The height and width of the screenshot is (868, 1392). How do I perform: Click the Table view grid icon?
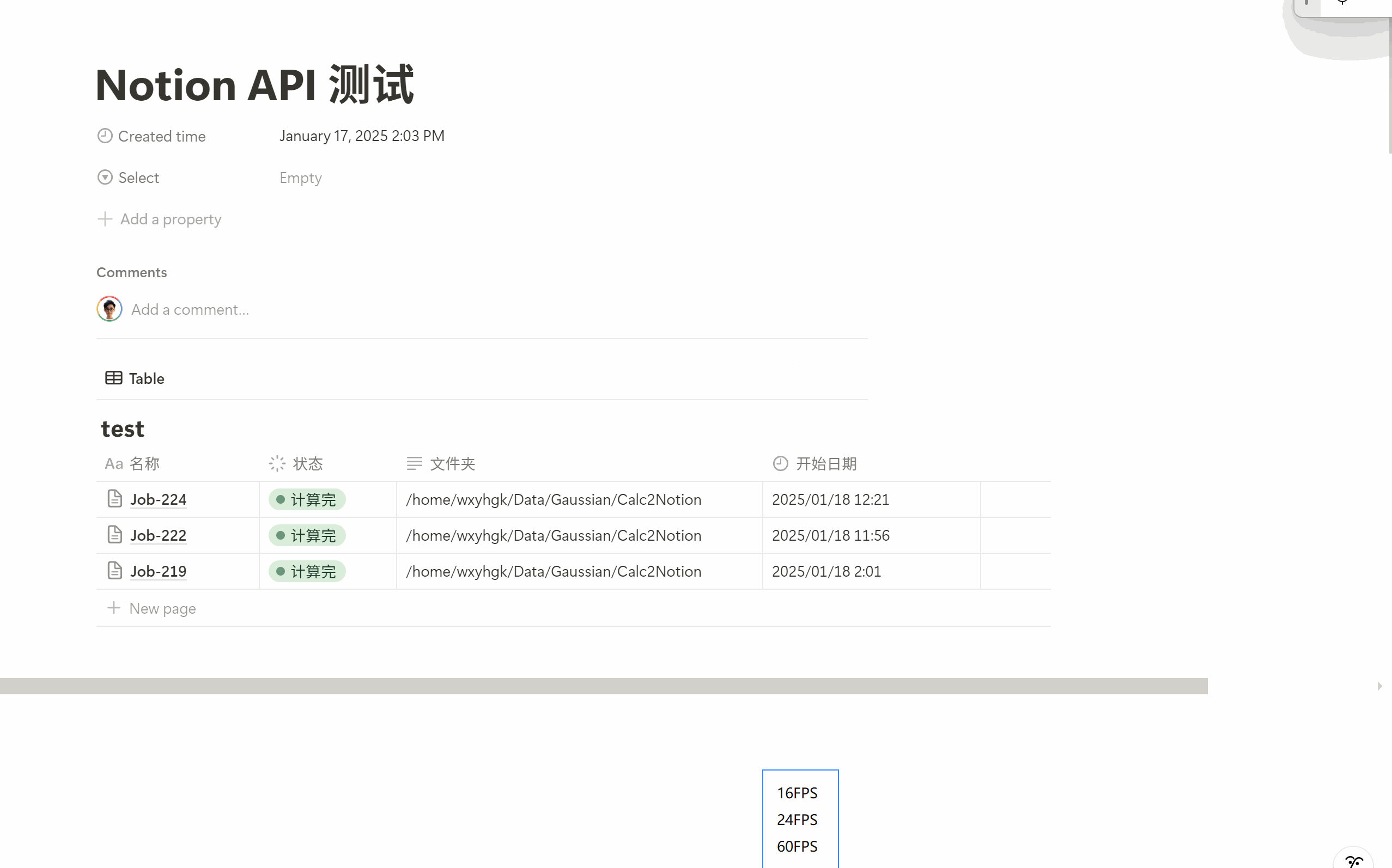click(114, 378)
